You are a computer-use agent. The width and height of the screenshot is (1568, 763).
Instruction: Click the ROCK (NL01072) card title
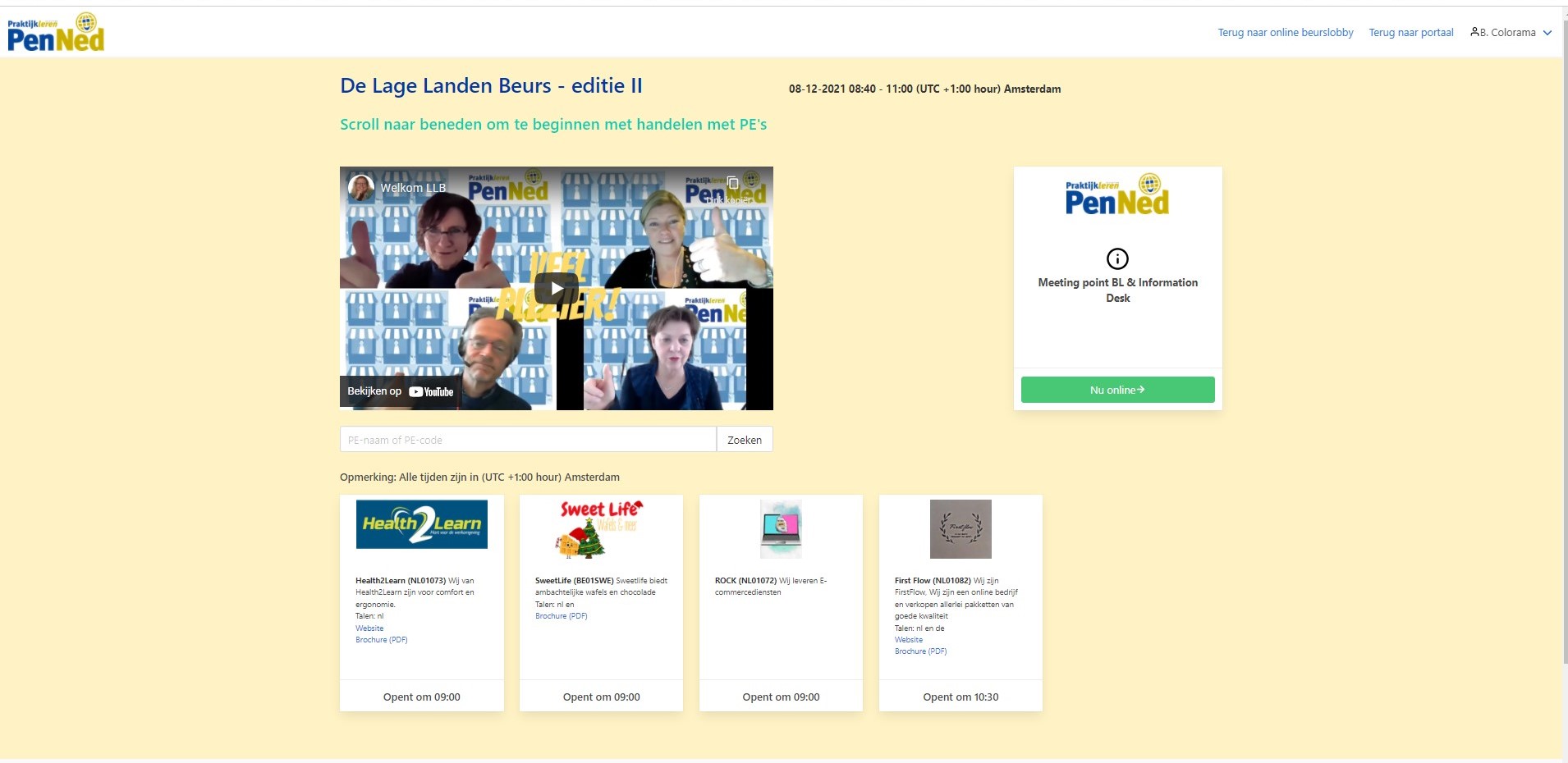745,581
